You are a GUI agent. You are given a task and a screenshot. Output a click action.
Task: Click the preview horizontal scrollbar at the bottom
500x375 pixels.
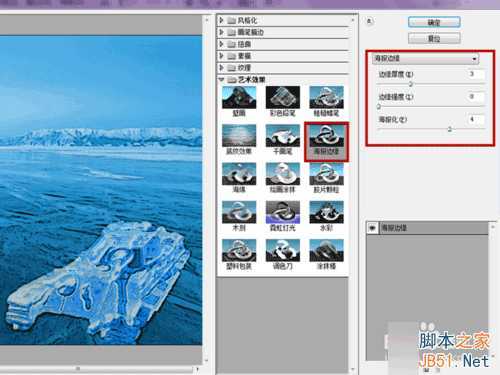[x=97, y=369]
